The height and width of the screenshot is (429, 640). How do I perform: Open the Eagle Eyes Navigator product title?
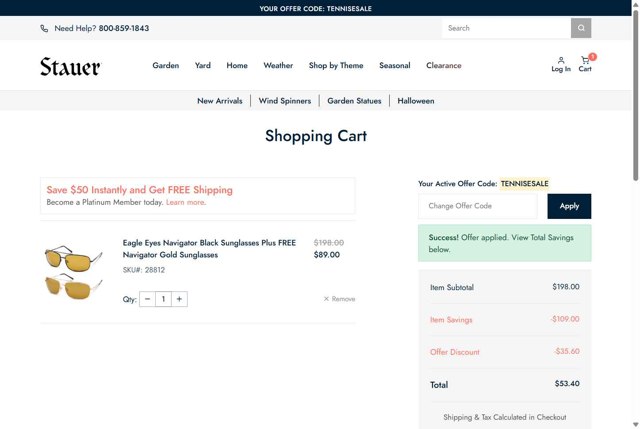[209, 249]
